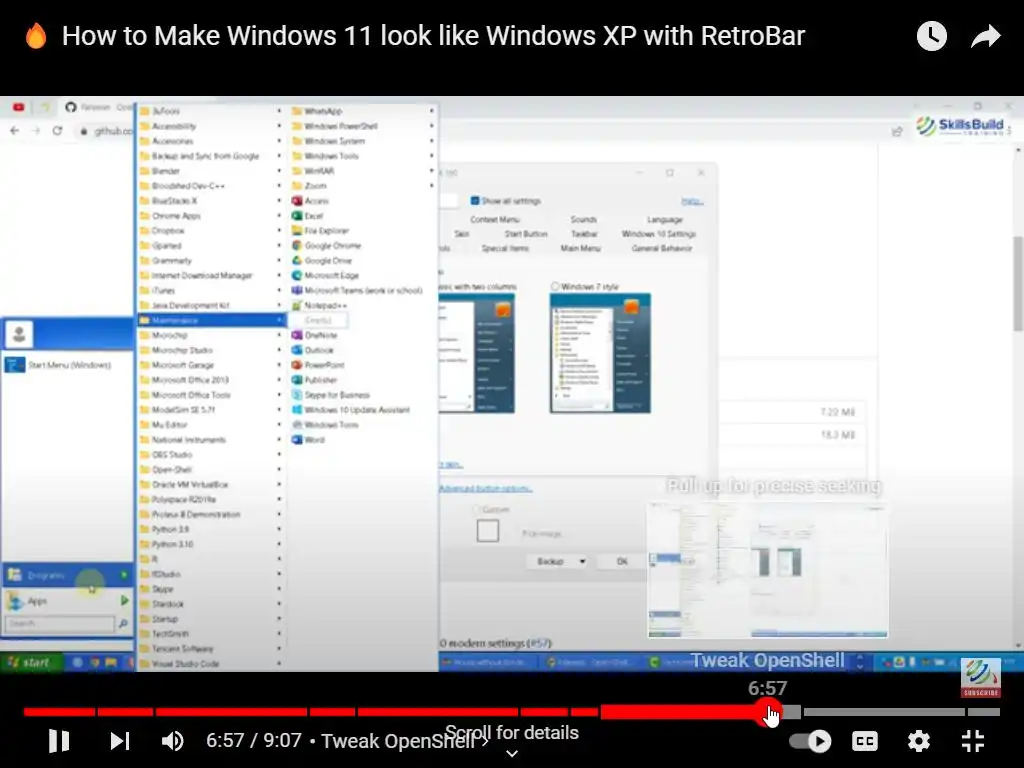Viewport: 1024px width, 768px height.
Task: Launch OneNote from the programs list
Action: (x=362, y=335)
